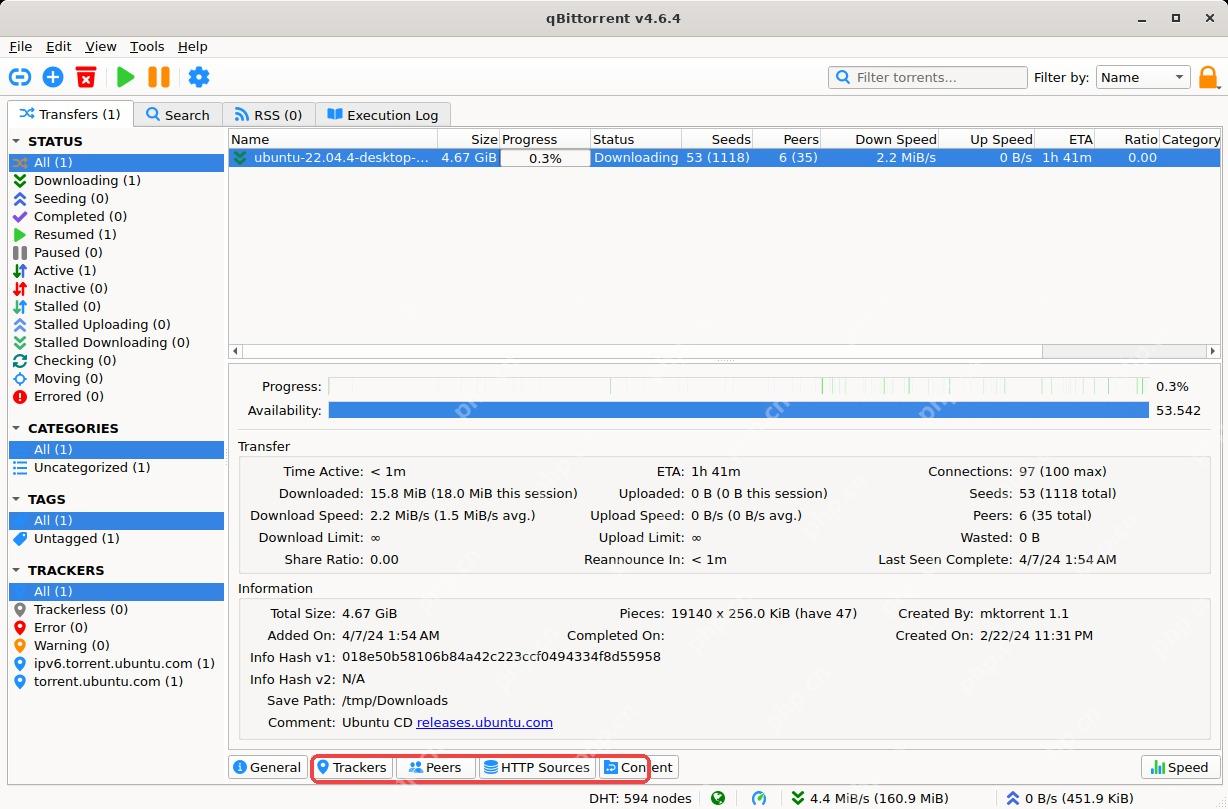Open the File menu

click(21, 46)
